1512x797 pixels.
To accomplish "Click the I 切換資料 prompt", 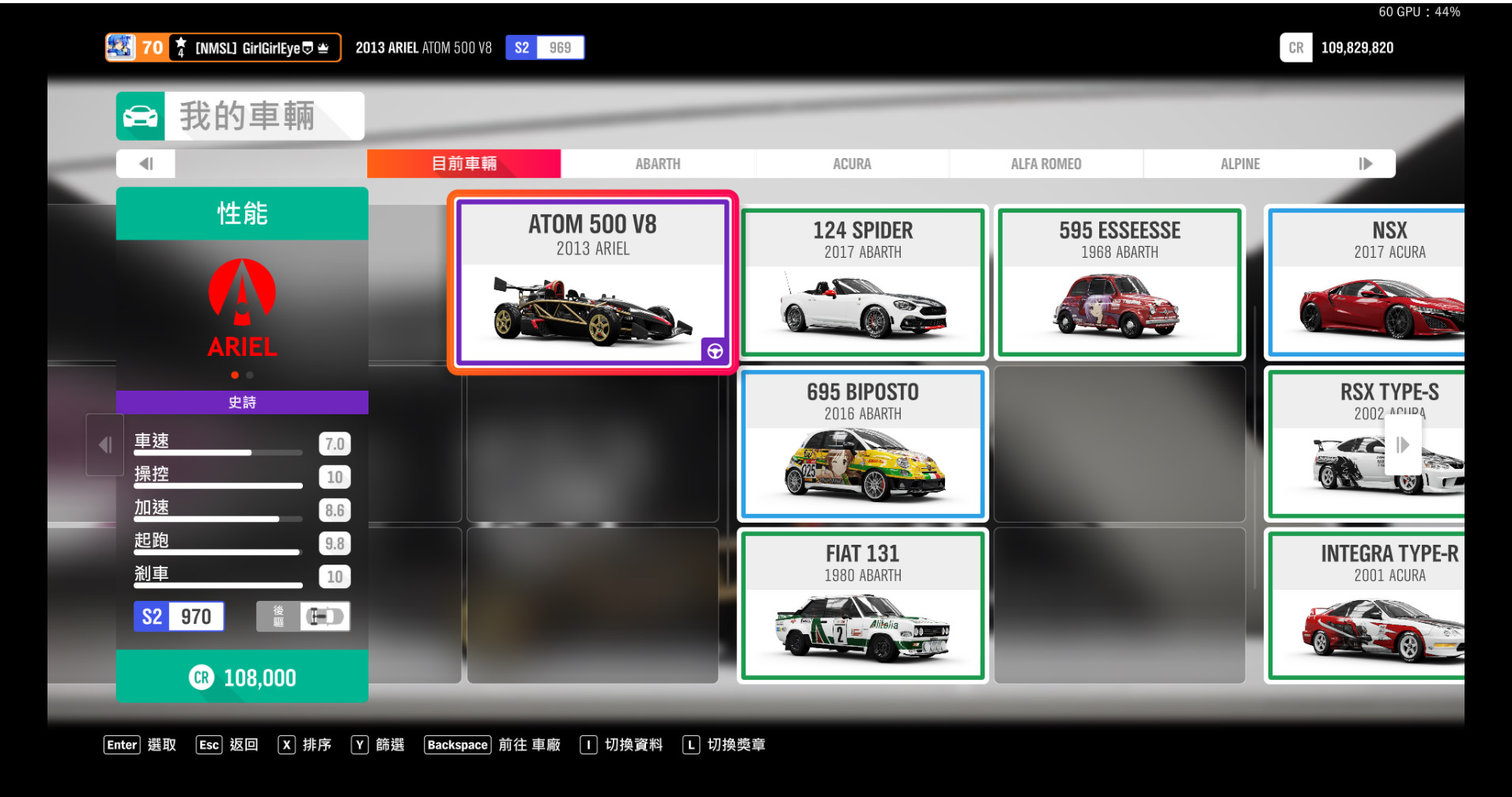I will click(x=622, y=745).
